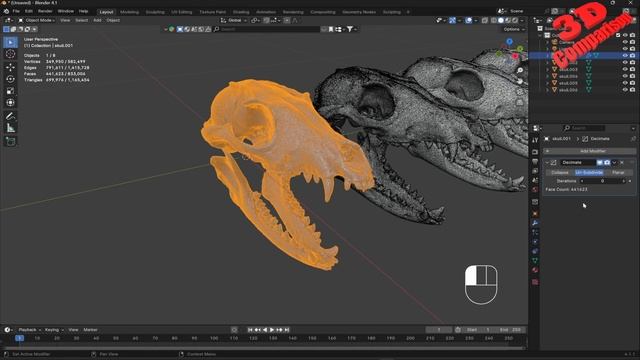Open the Material properties tab
The height and width of the screenshot is (360, 640).
535,270
